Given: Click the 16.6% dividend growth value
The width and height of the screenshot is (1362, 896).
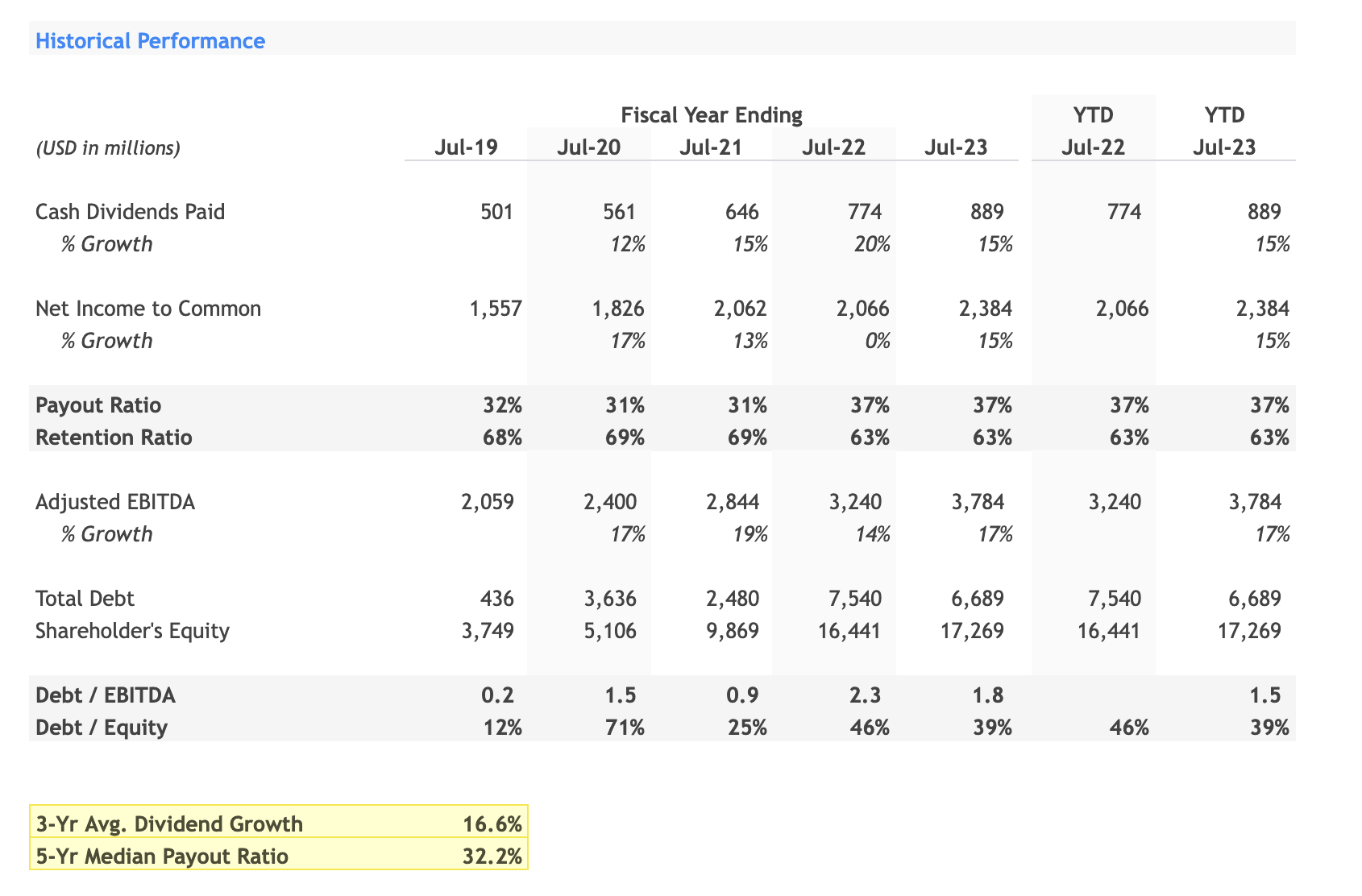Looking at the screenshot, I should (492, 823).
